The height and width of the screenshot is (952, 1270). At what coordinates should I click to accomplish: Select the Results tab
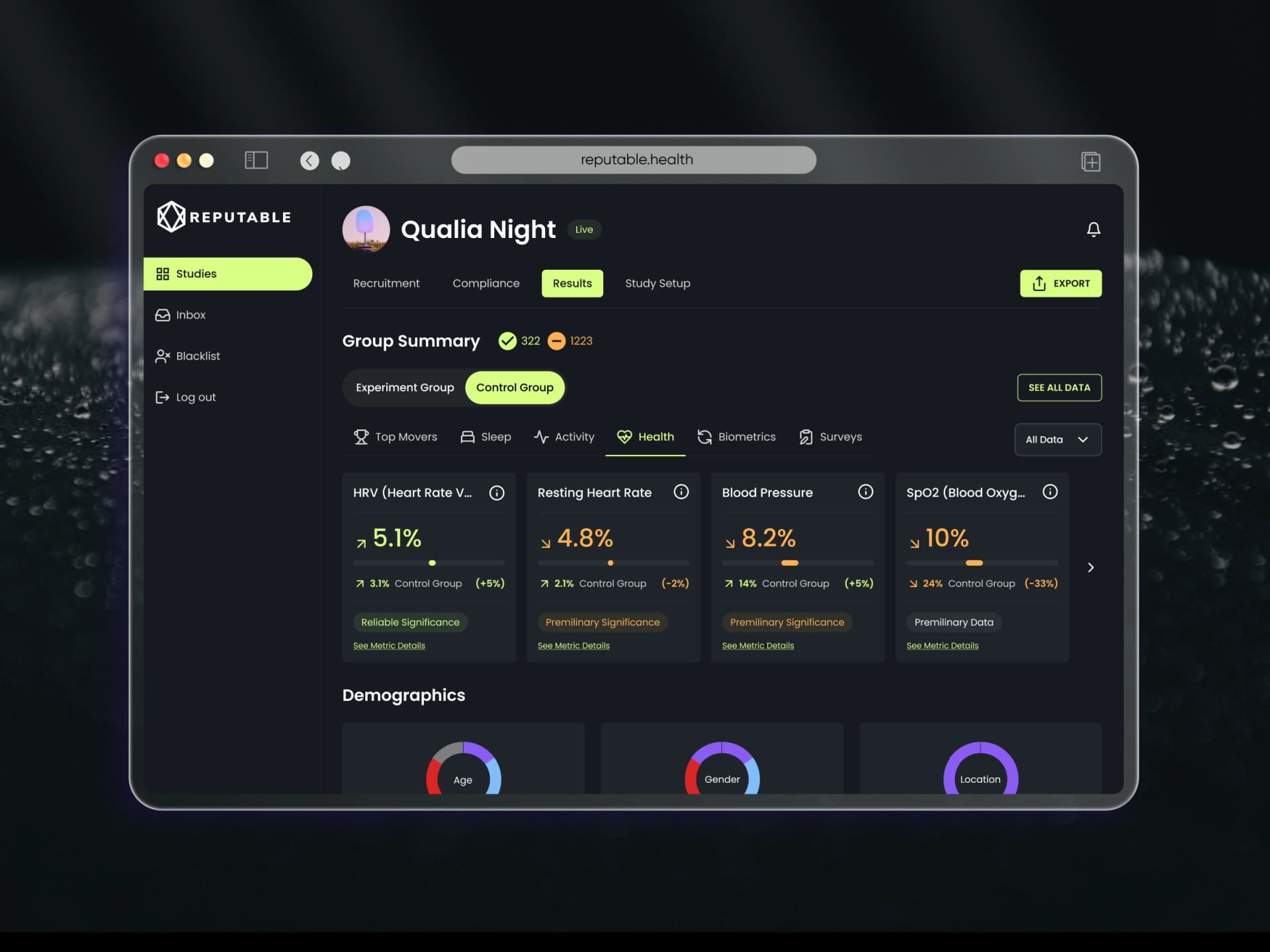(x=572, y=284)
